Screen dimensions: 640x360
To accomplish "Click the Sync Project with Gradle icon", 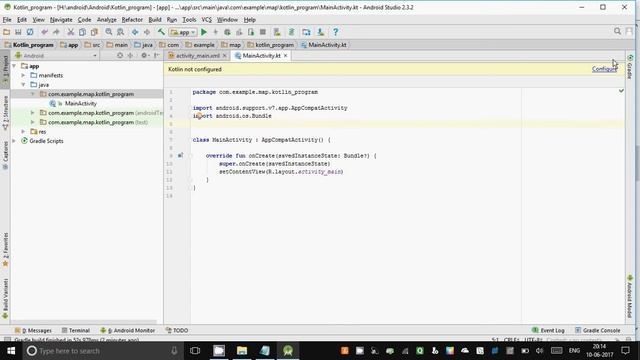I will [x=291, y=32].
